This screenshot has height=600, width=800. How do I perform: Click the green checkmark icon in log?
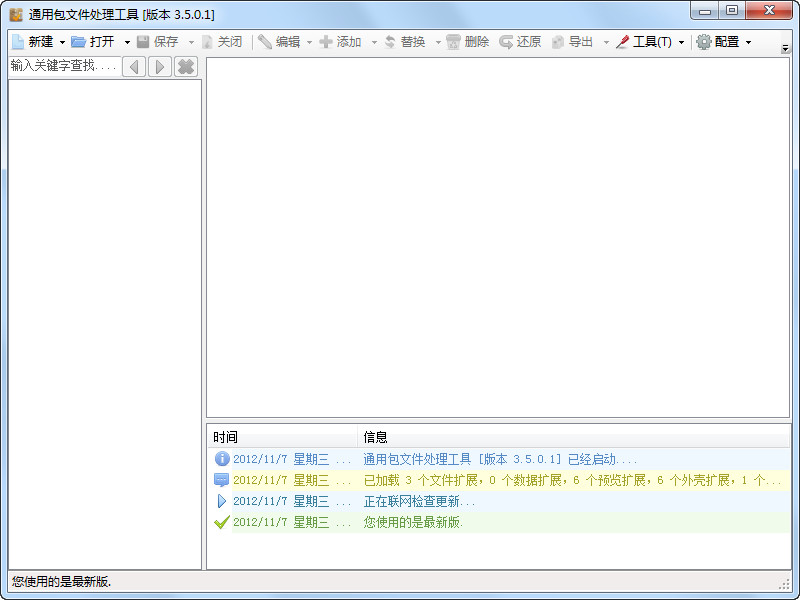point(221,522)
